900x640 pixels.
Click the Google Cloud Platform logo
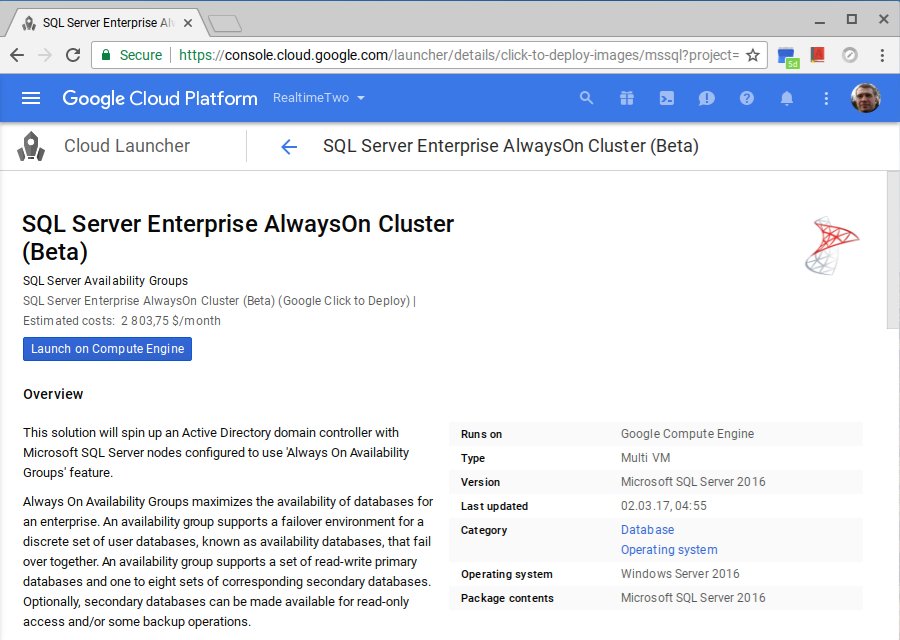[160, 98]
